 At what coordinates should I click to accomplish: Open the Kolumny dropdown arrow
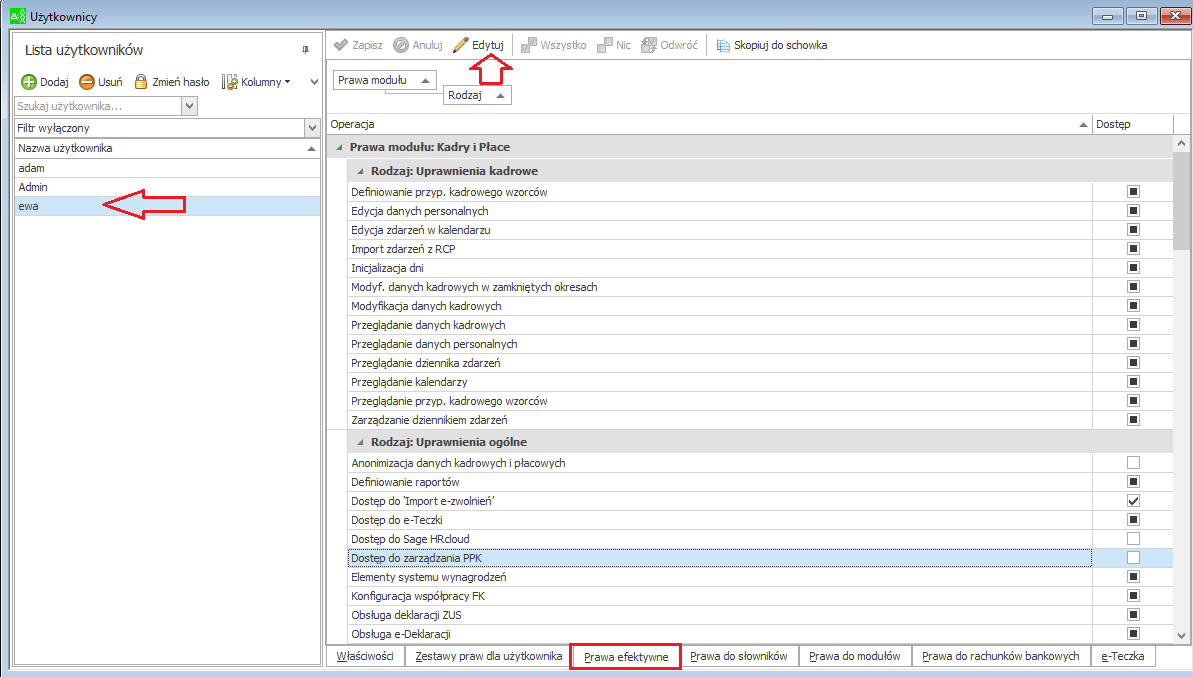pyautogui.click(x=288, y=82)
